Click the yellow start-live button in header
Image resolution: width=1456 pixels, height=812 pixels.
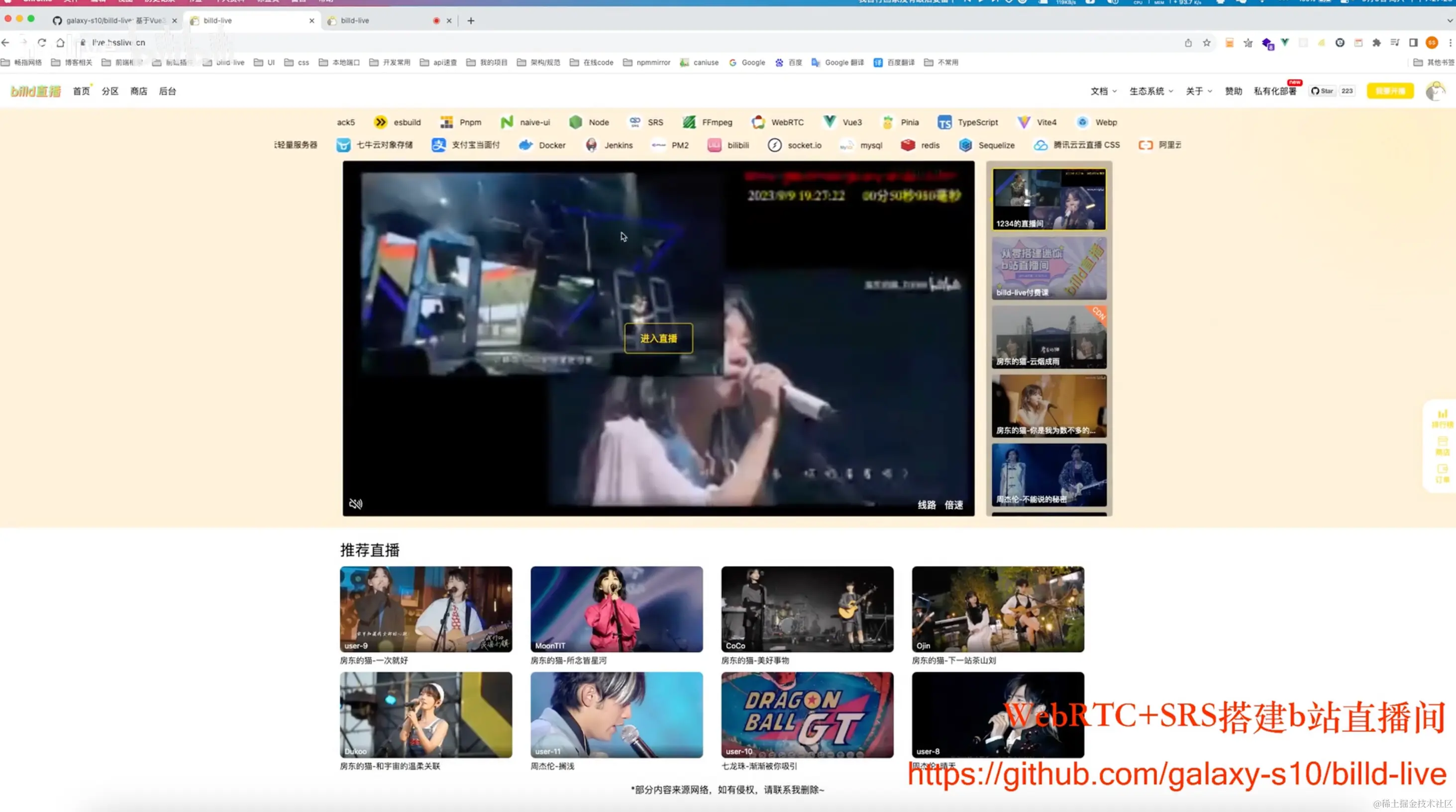tap(1390, 91)
